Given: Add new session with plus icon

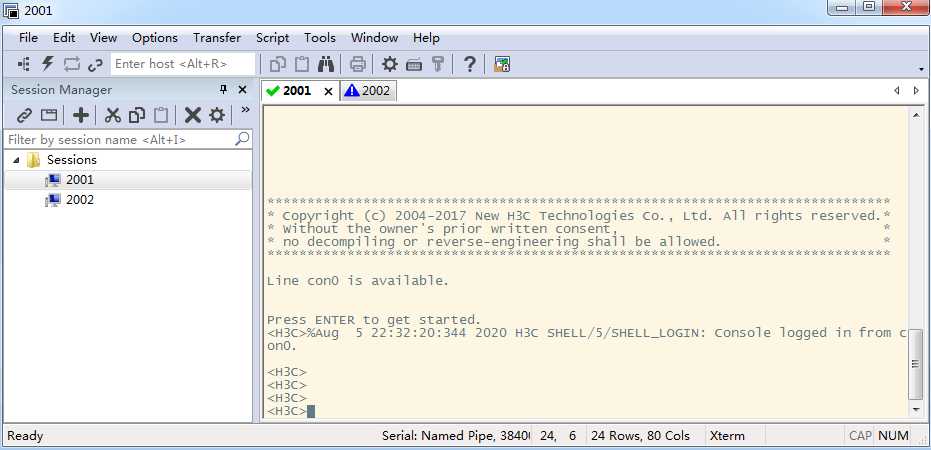Looking at the screenshot, I should click(81, 115).
